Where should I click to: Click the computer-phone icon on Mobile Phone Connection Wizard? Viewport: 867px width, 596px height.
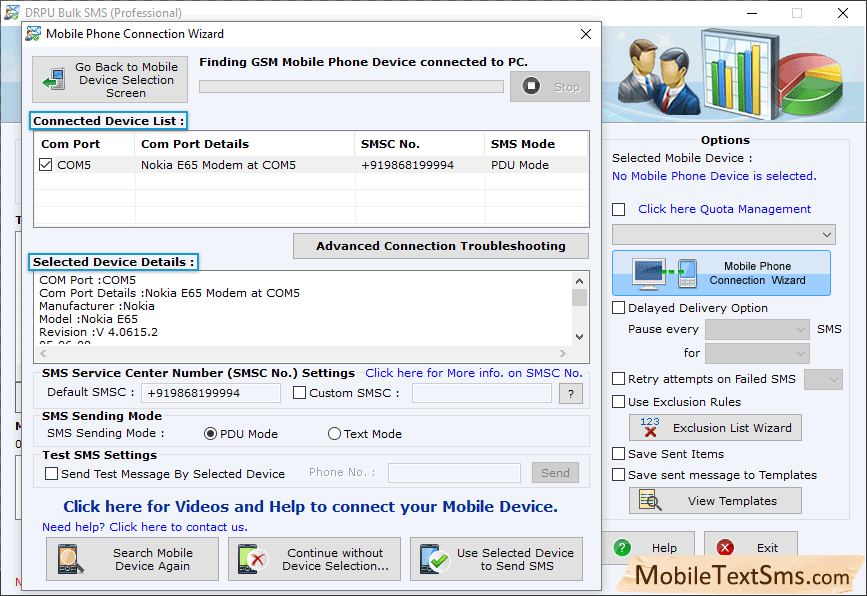point(664,273)
